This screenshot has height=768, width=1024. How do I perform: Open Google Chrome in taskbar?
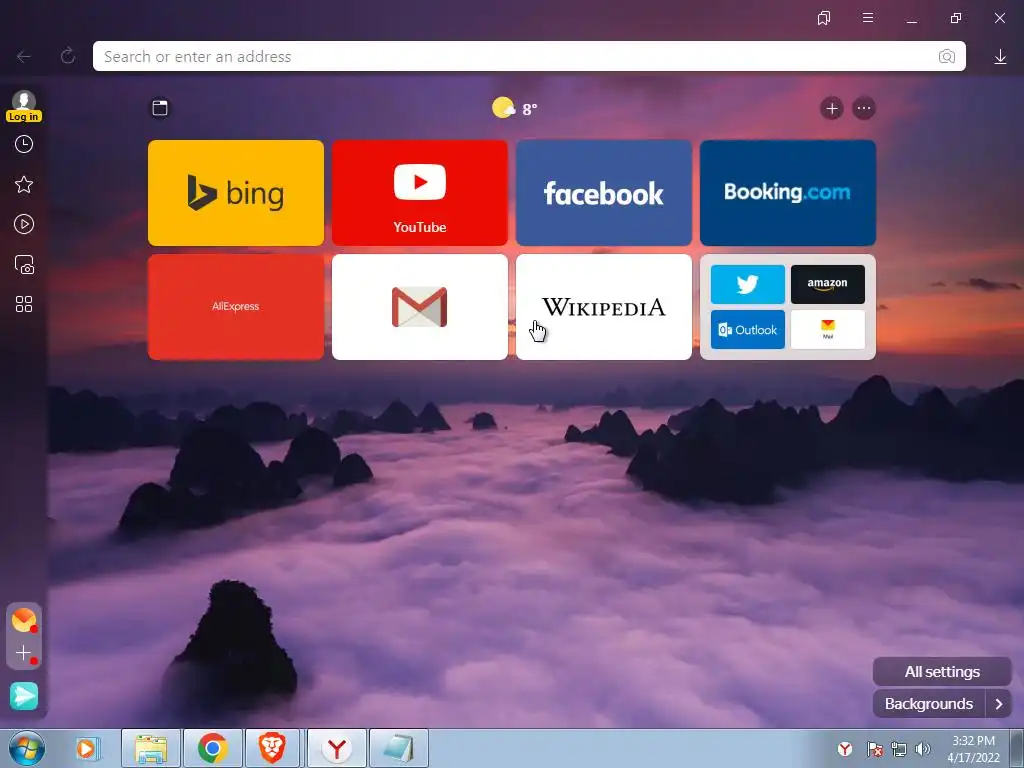(213, 748)
